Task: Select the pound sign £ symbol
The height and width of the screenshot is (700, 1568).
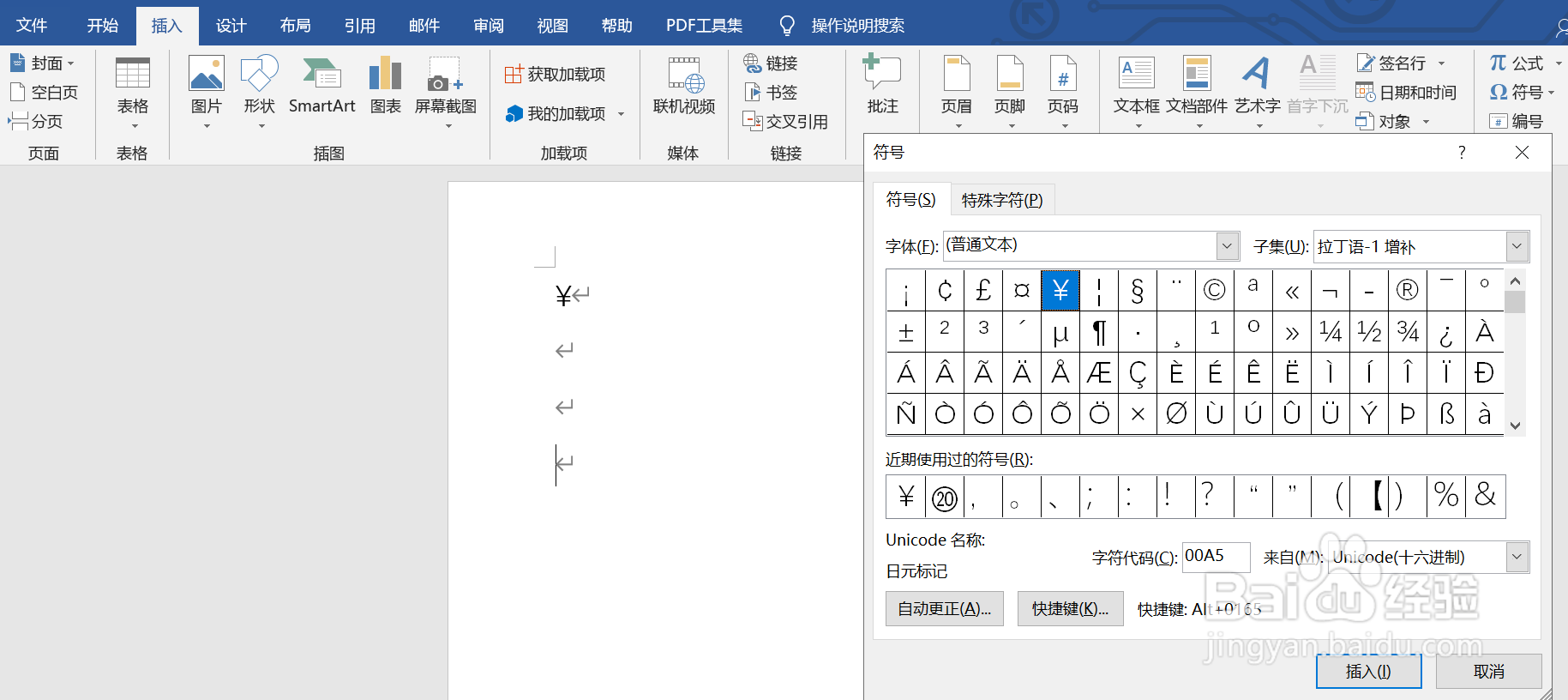Action: coord(983,290)
